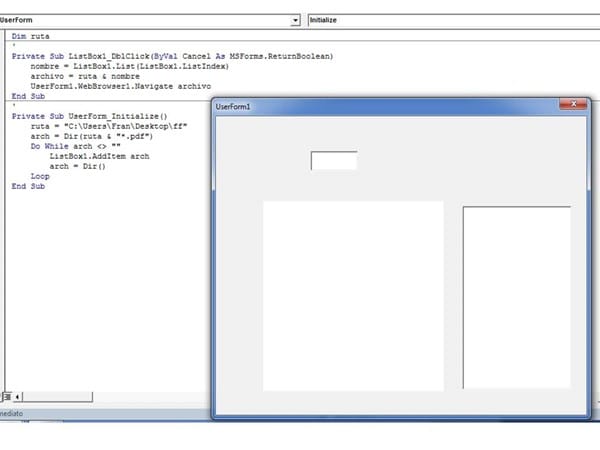Select the list box on the right
Screen dimensions: 600x450
coord(516,297)
